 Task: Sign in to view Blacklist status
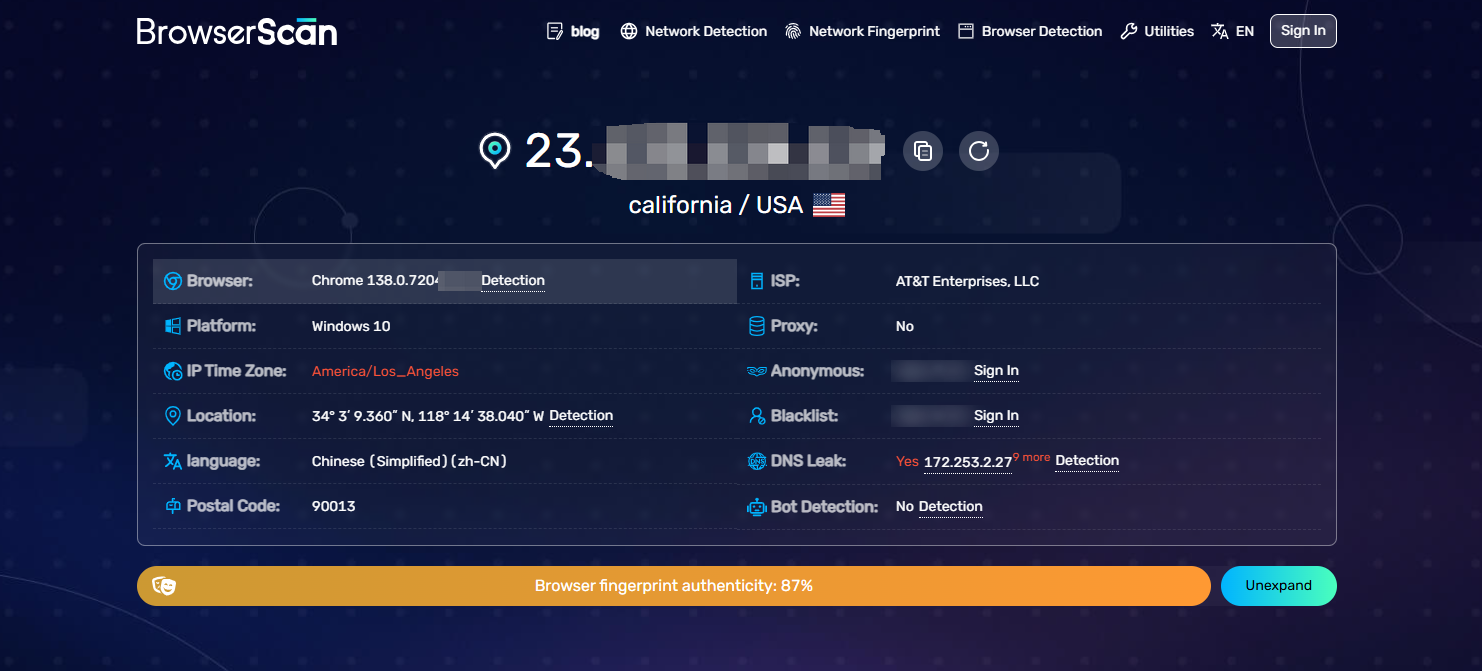tap(996, 416)
